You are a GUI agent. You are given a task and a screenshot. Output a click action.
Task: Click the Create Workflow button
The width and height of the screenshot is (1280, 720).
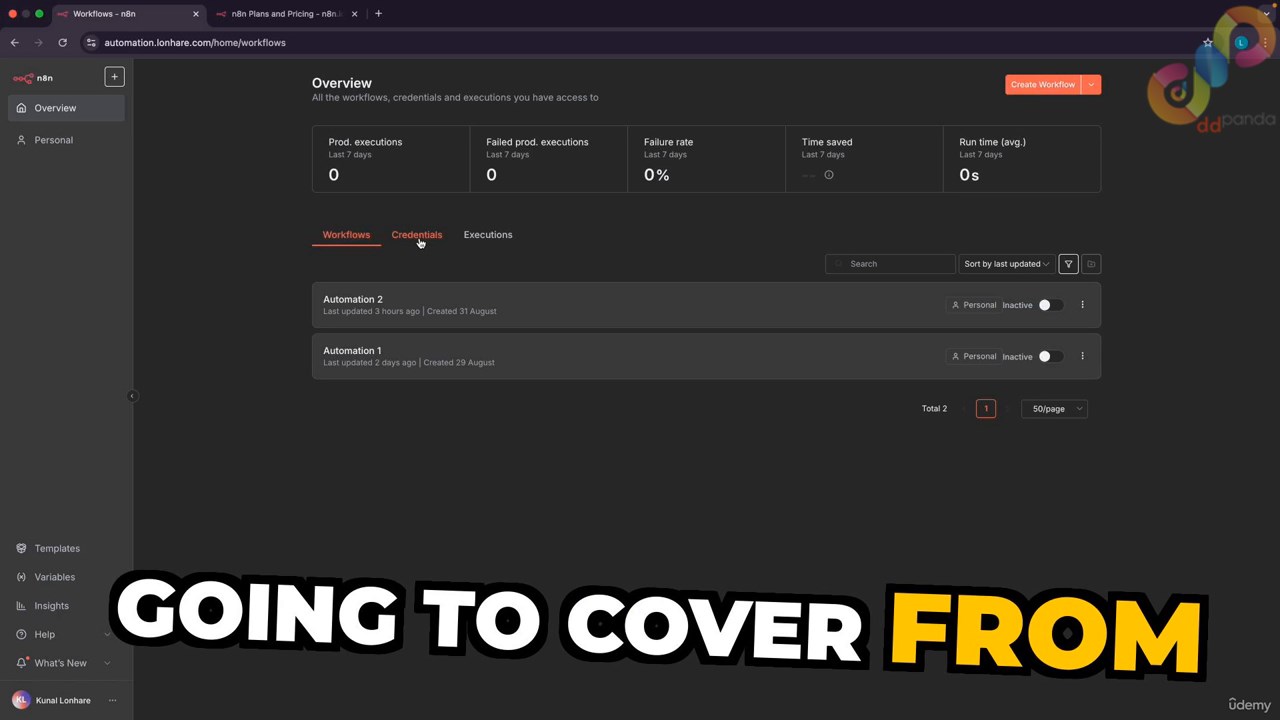[1043, 85]
